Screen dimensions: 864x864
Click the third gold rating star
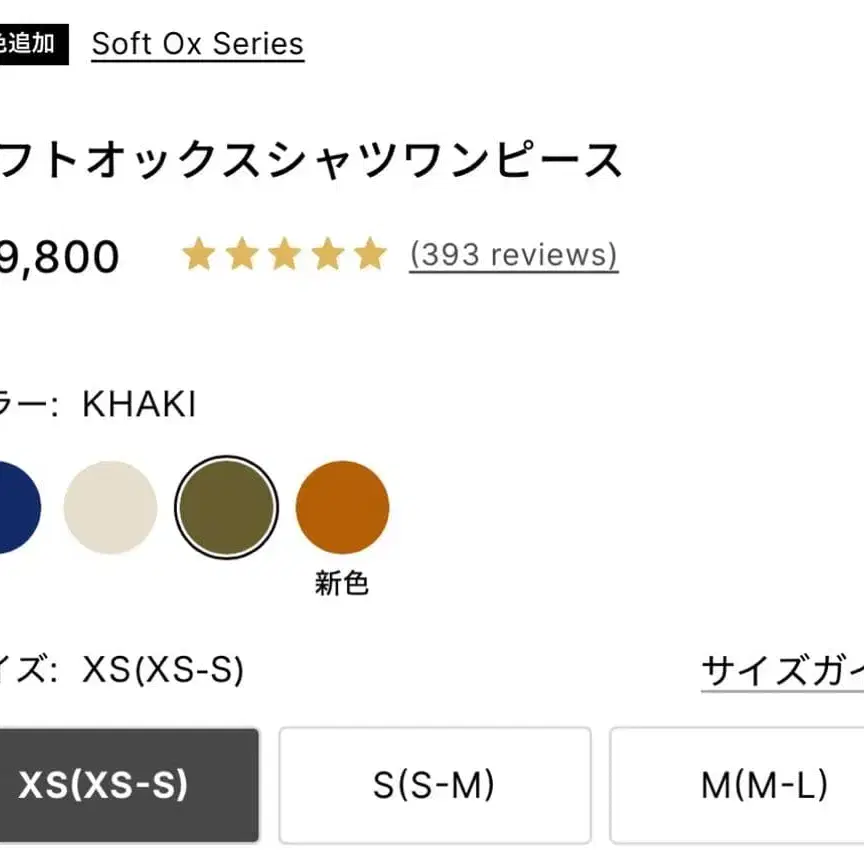(284, 255)
